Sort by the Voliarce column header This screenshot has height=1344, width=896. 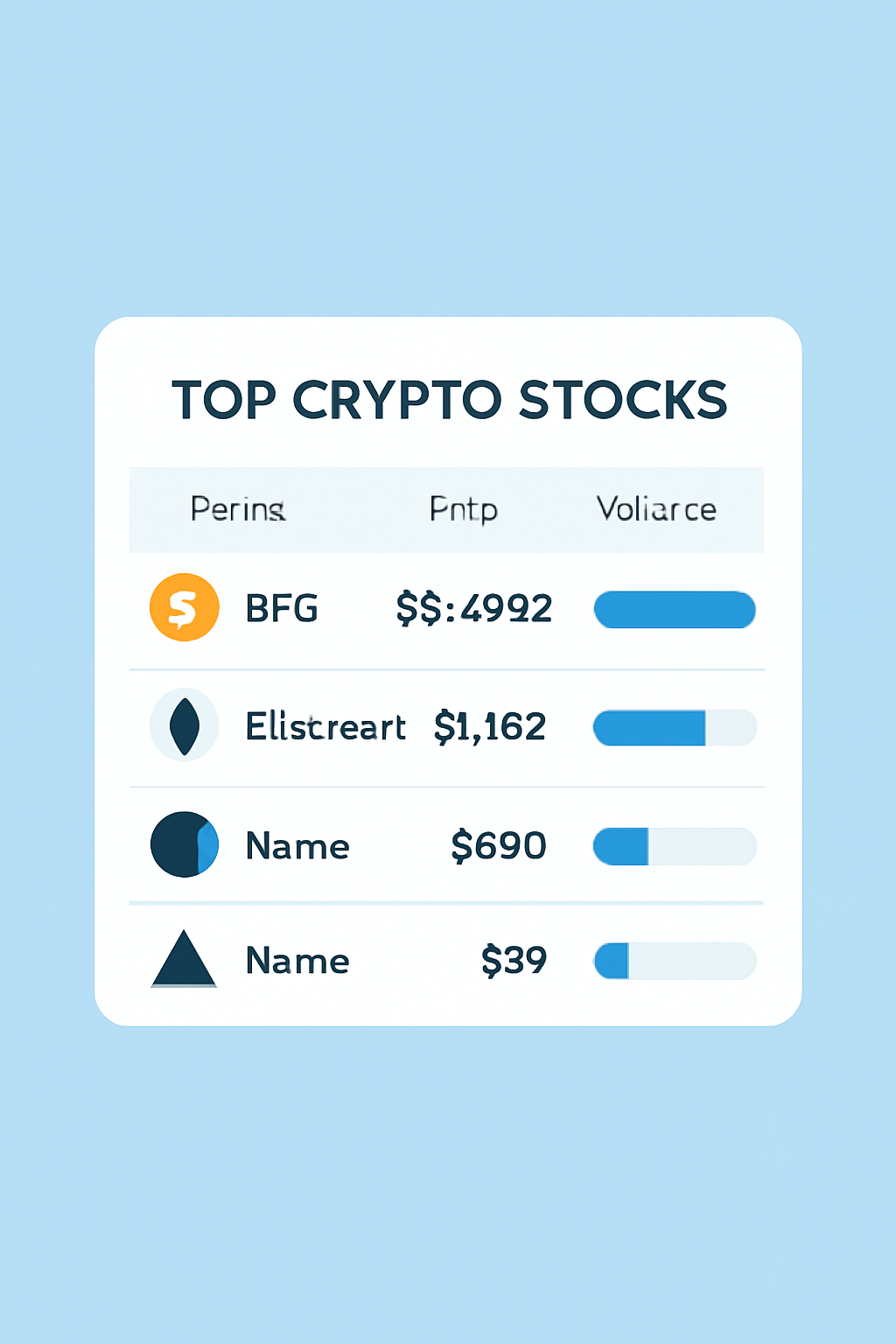point(656,509)
